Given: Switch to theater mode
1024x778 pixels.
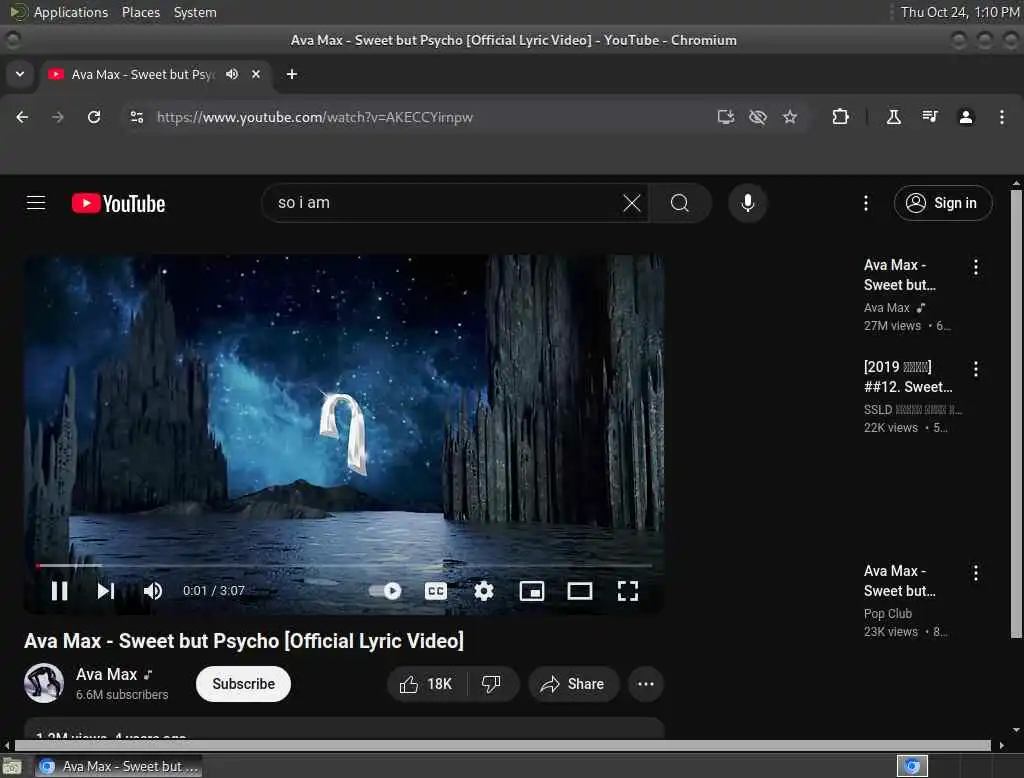Looking at the screenshot, I should (579, 591).
